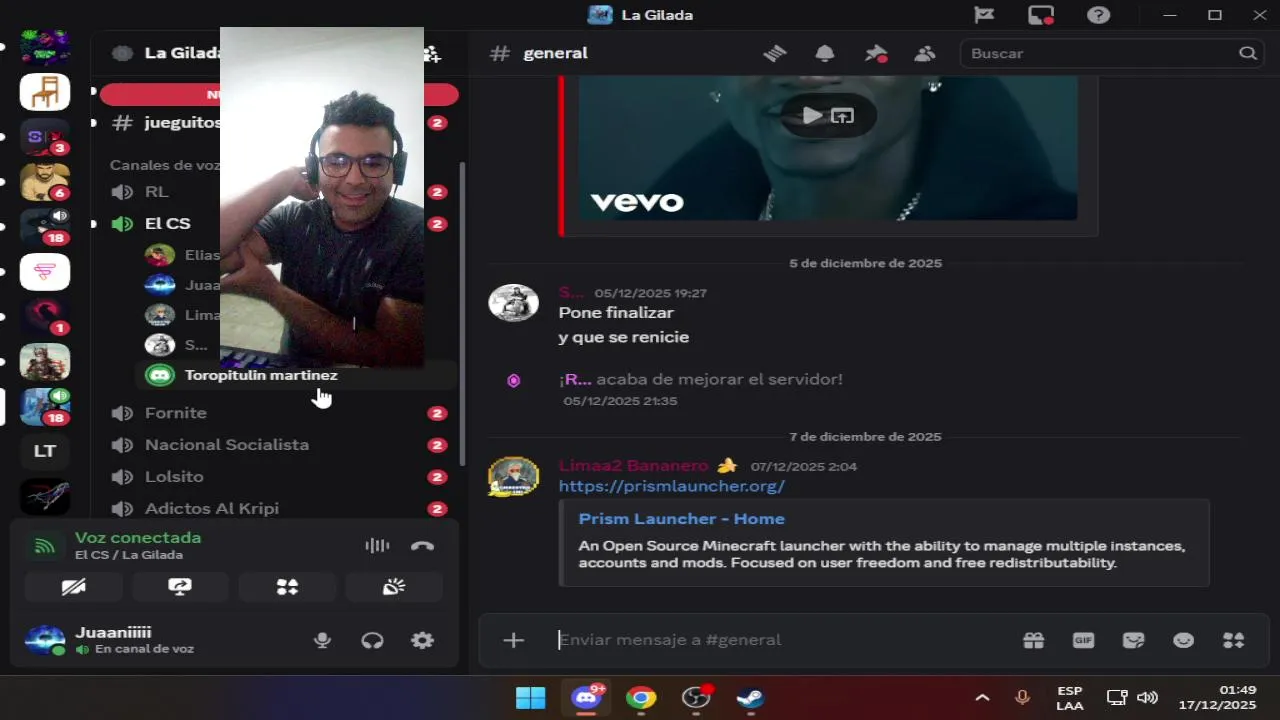Click the message plus attachment button

tap(513, 640)
